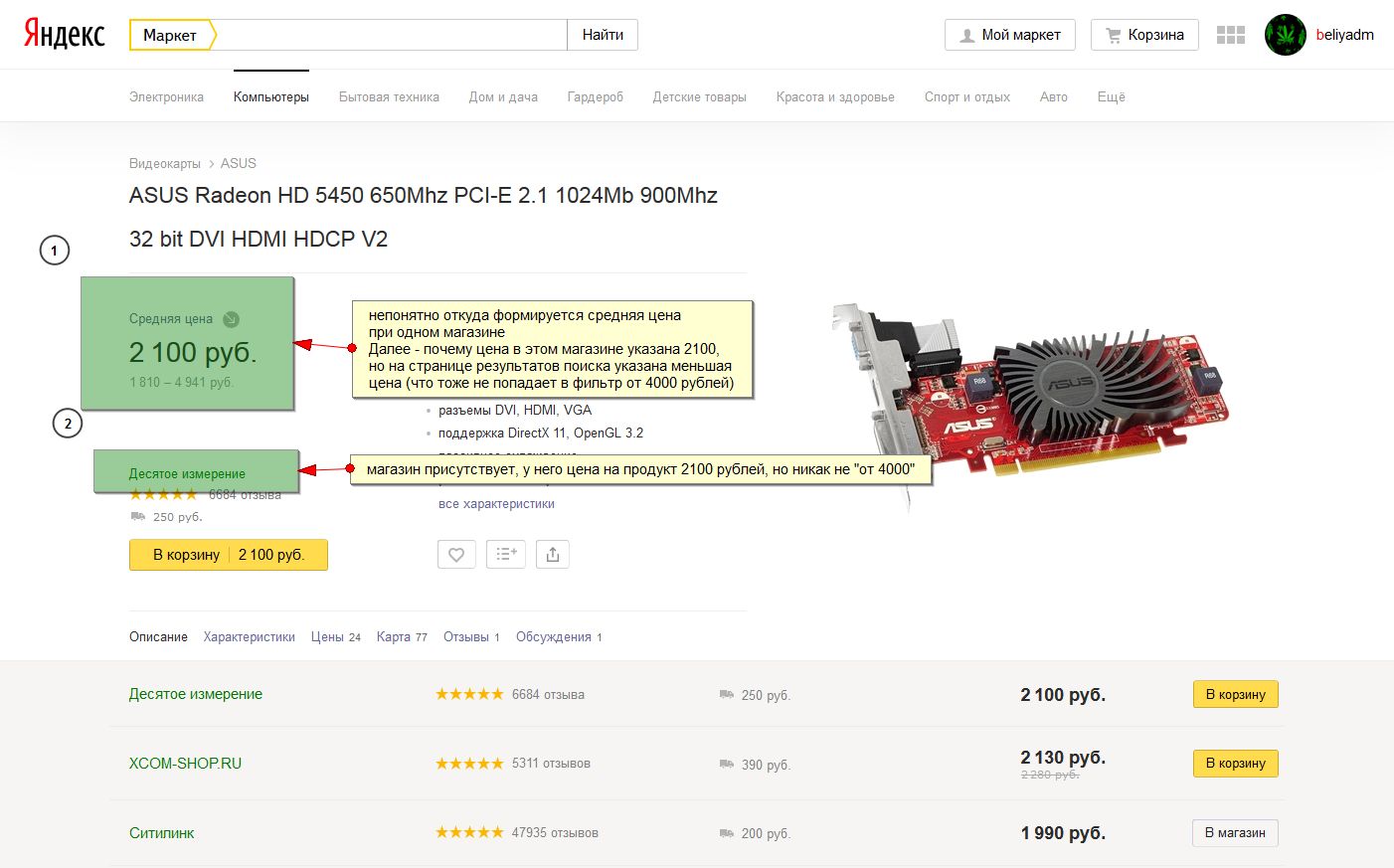Screen dimensions: 1394x868
Task: Open the Компьютеры category
Action: [x=271, y=96]
